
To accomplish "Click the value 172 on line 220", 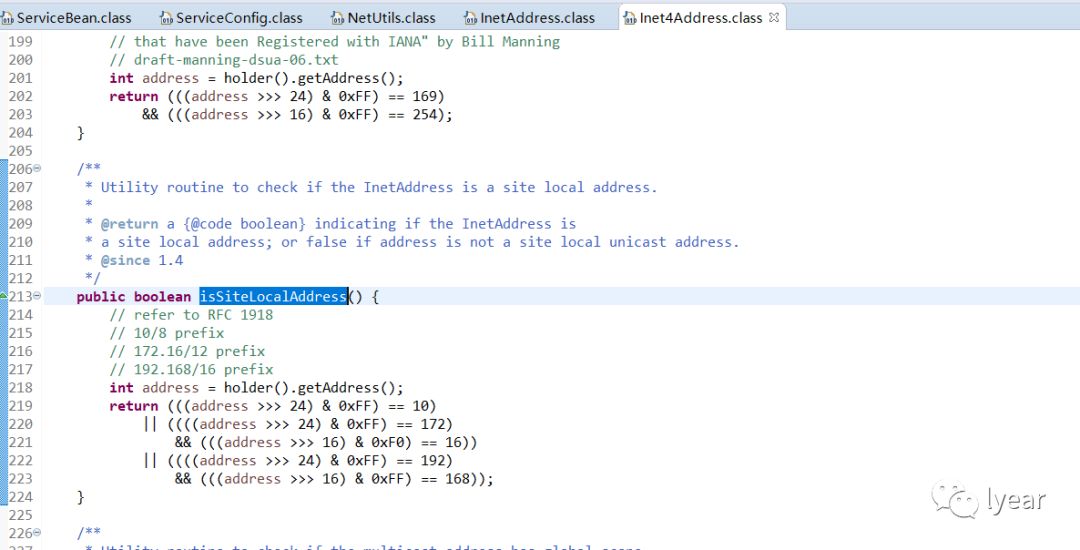I will [x=433, y=424].
